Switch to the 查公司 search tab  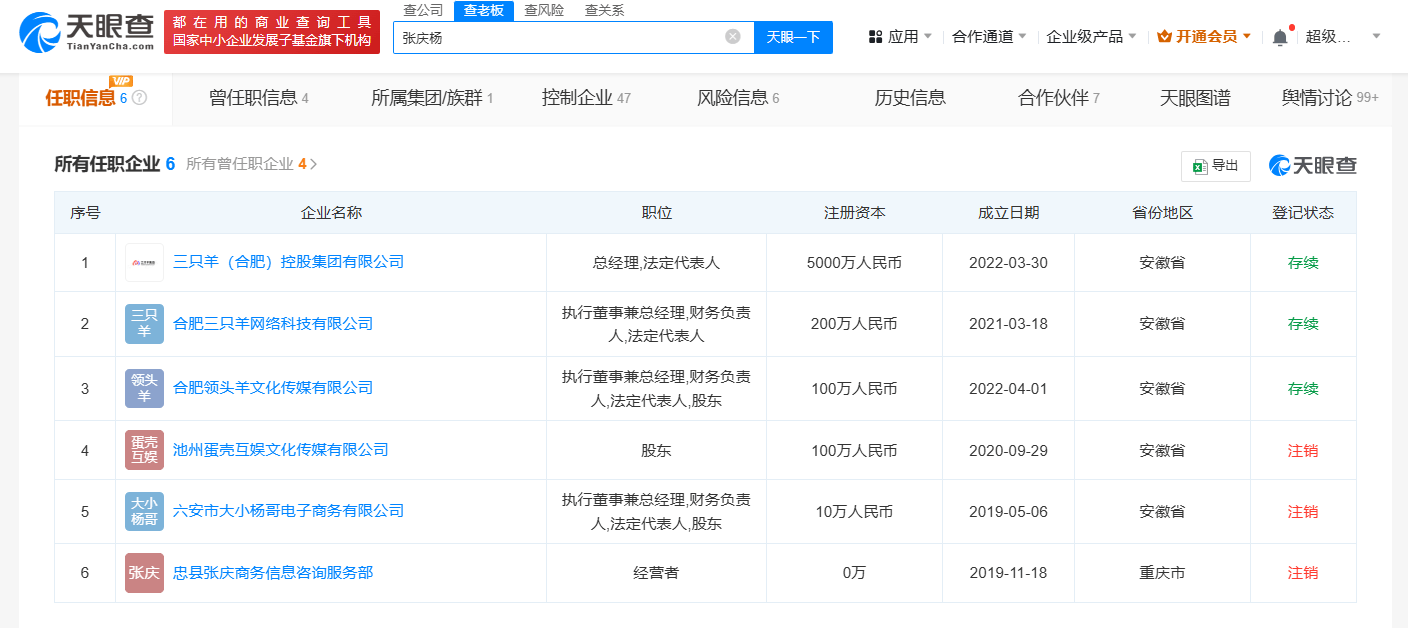[x=423, y=10]
